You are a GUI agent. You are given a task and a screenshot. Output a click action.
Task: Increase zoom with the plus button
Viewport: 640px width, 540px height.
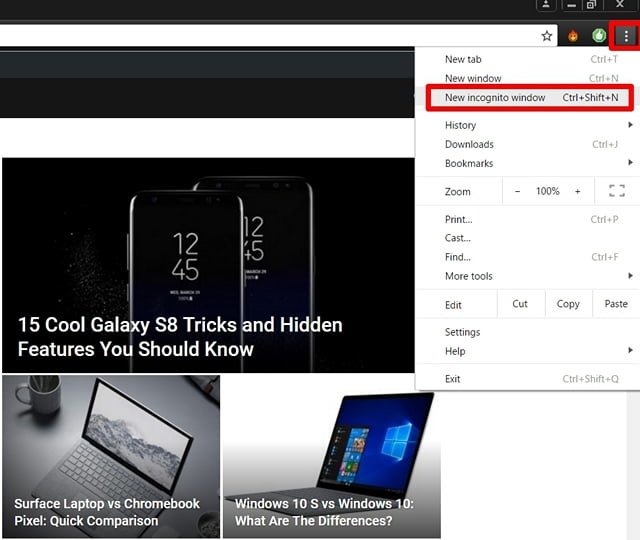click(577, 191)
